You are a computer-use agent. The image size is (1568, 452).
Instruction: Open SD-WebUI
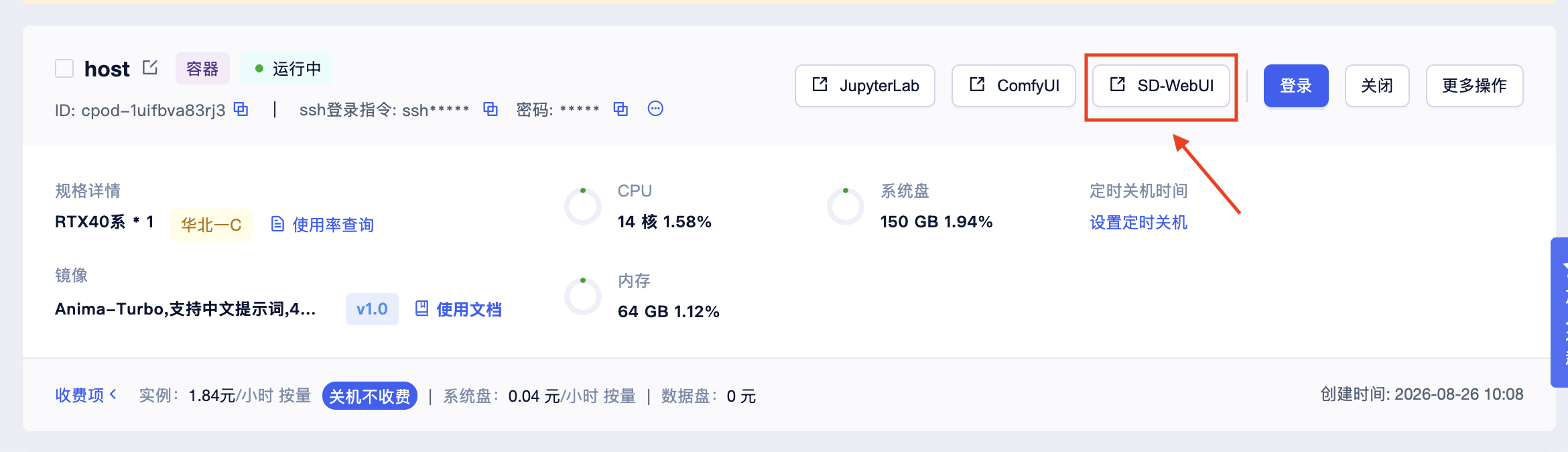1161,86
